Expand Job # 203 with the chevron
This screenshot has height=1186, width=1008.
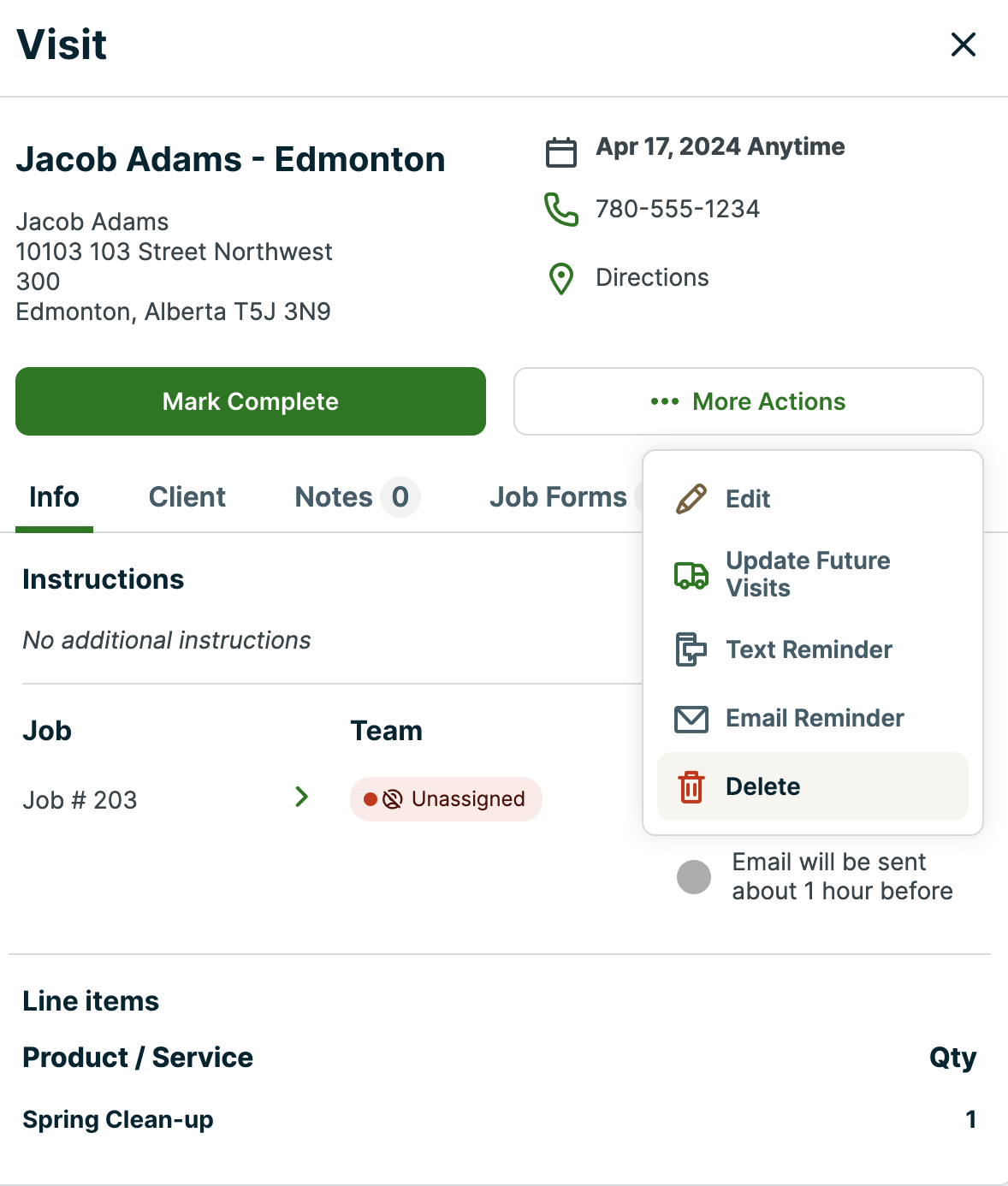[x=301, y=798]
